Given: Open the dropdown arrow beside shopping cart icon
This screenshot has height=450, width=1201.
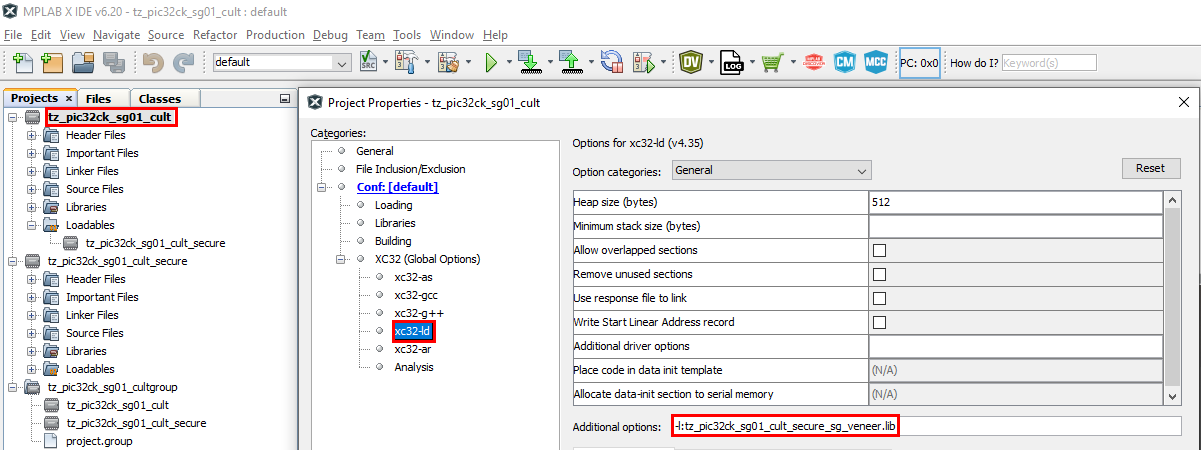Looking at the screenshot, I should coord(792,62).
